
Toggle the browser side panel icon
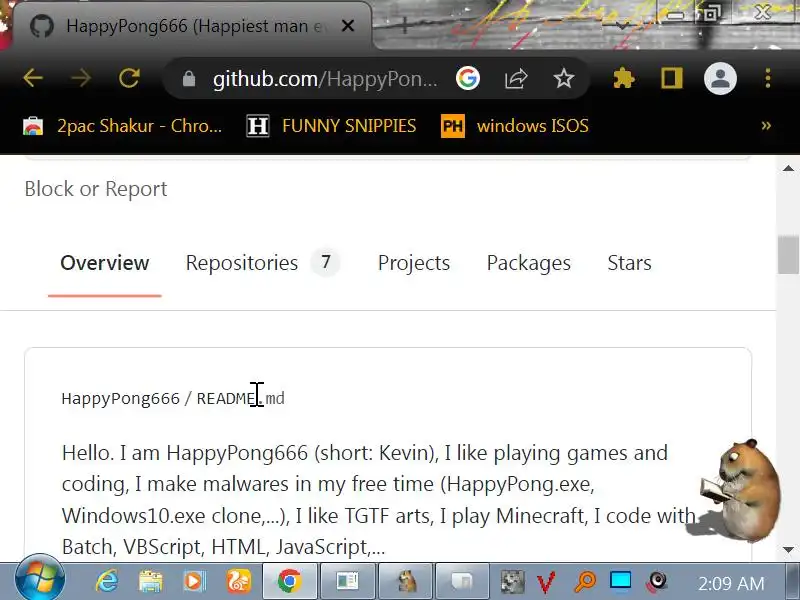pos(671,79)
